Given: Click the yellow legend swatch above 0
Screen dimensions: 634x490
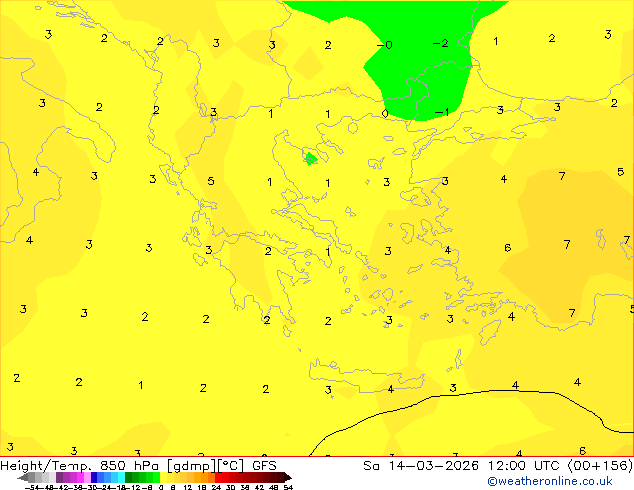Looking at the screenshot, I should [163, 477].
